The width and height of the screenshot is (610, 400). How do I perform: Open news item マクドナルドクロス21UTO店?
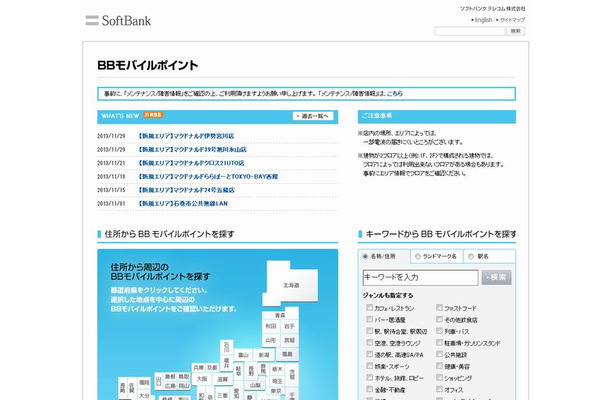(x=191, y=163)
